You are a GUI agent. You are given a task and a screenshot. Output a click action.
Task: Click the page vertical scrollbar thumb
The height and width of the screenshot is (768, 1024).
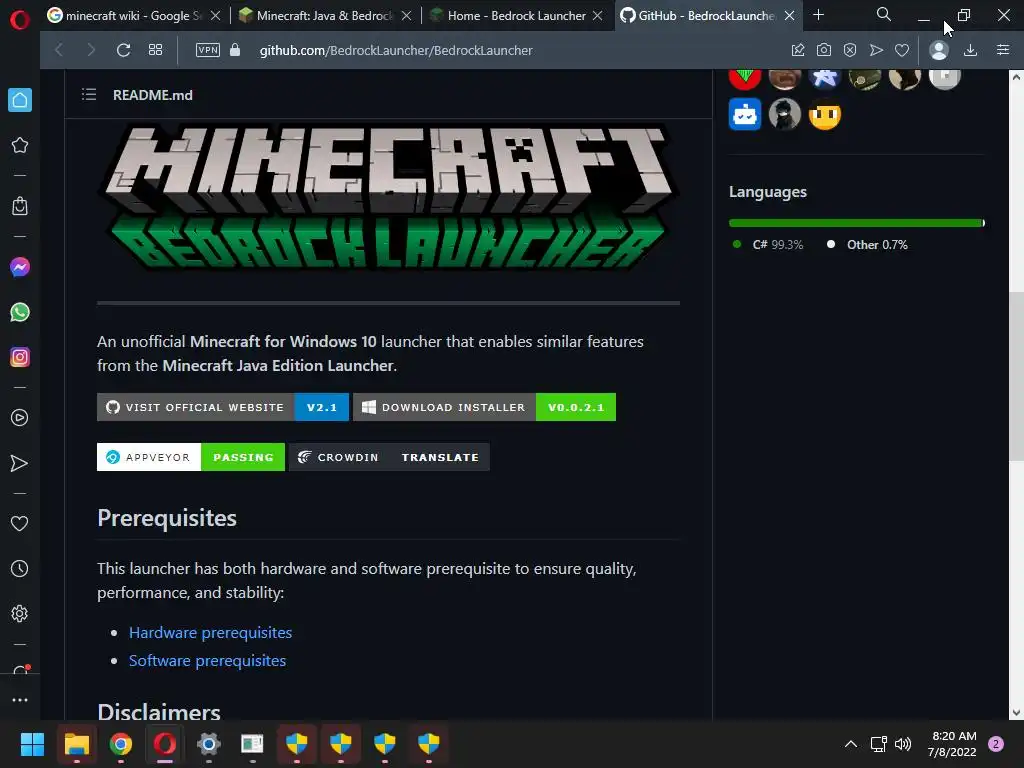(1016, 376)
